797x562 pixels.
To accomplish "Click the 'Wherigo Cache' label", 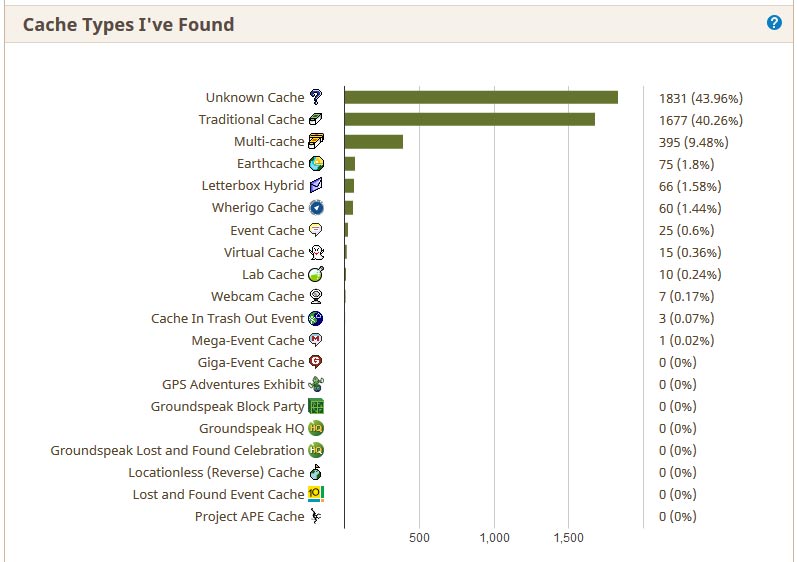I will (x=258, y=208).
